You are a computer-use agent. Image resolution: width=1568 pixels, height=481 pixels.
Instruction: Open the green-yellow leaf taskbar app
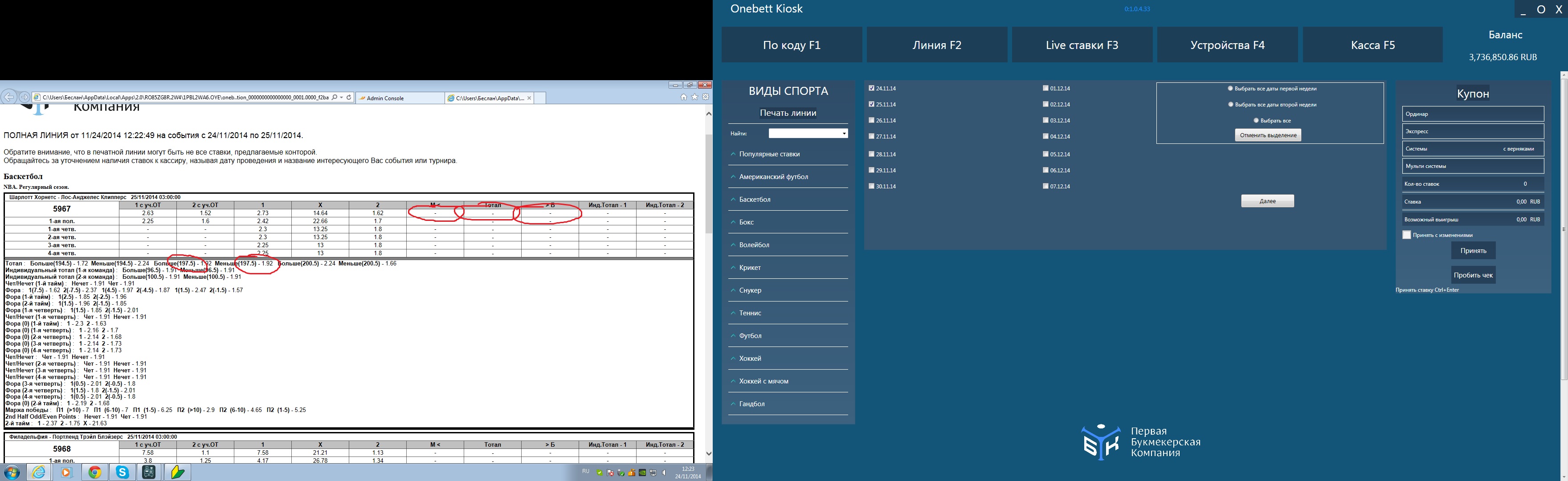(x=177, y=473)
